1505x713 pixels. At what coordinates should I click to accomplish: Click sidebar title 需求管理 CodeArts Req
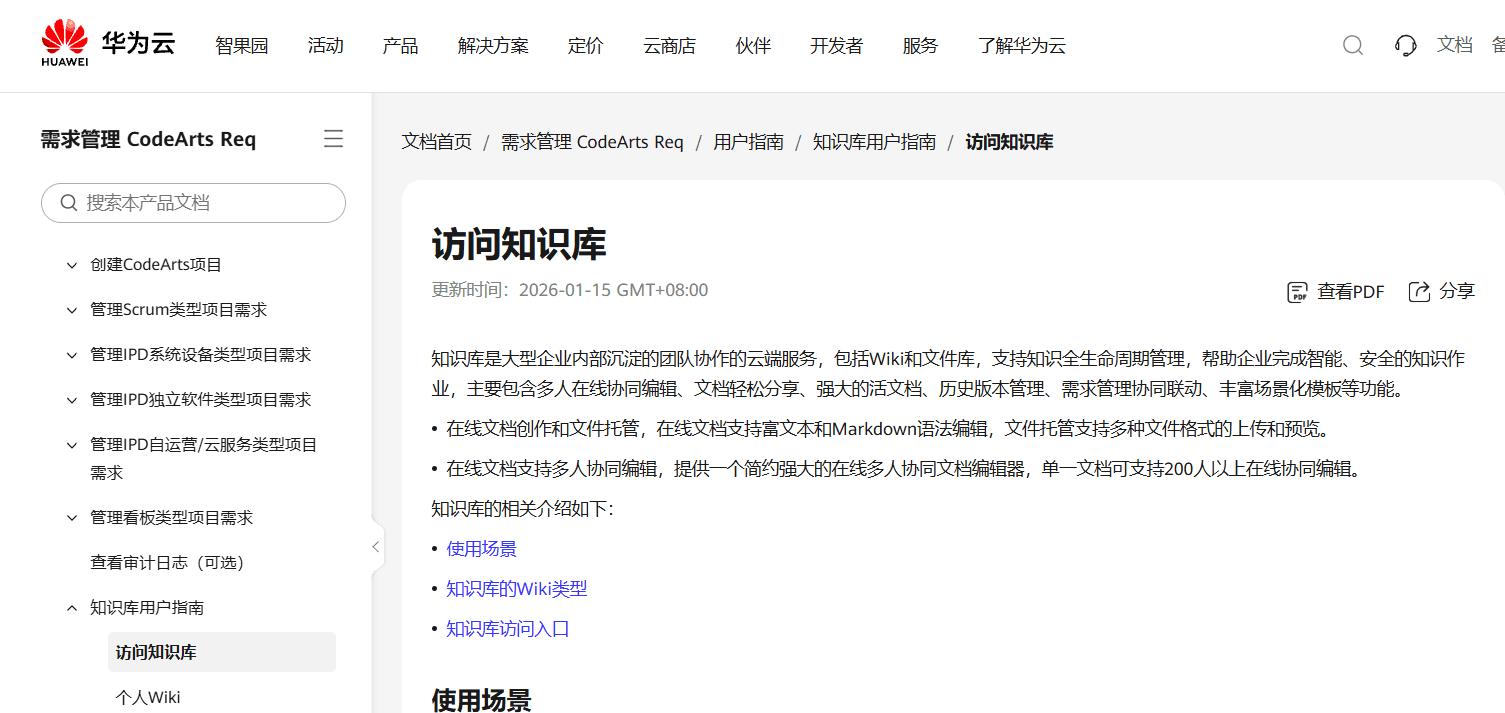point(148,139)
